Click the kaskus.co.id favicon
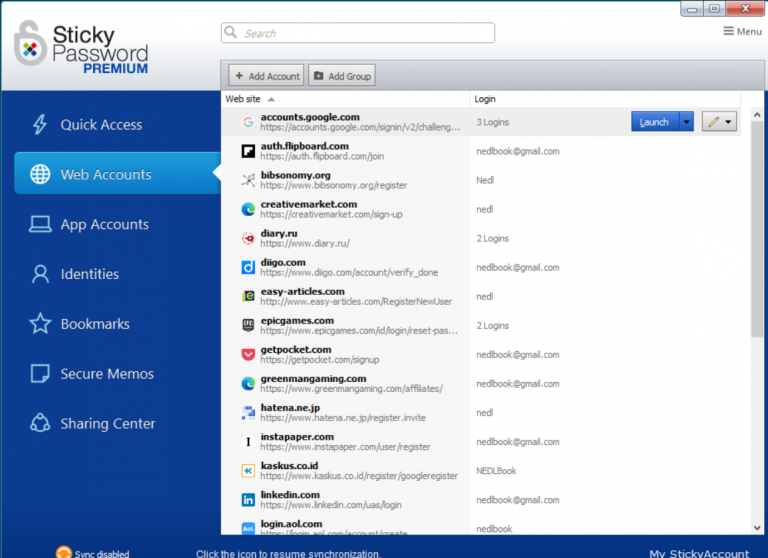The height and width of the screenshot is (558, 768). tap(248, 470)
